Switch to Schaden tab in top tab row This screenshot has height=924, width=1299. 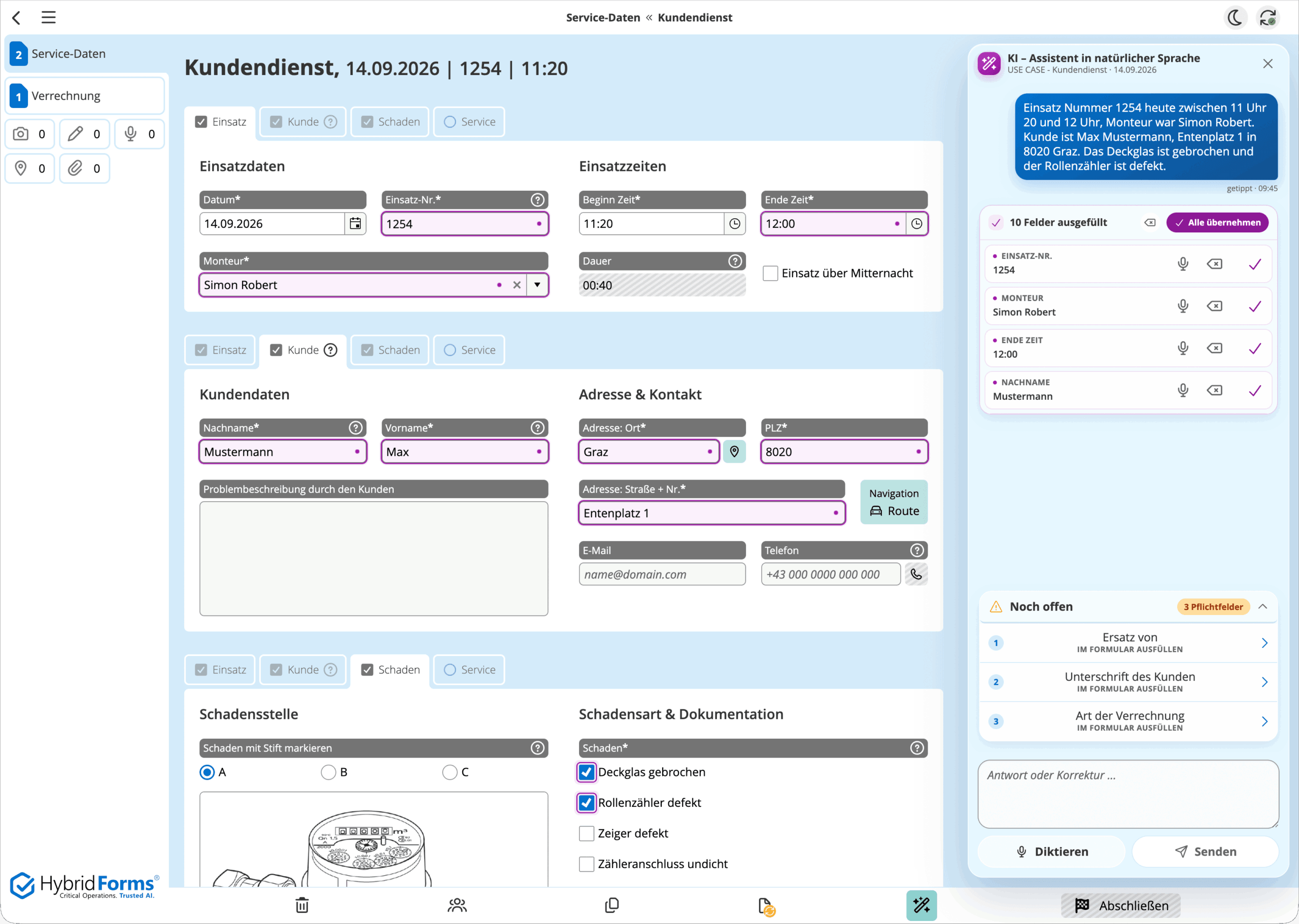[390, 122]
